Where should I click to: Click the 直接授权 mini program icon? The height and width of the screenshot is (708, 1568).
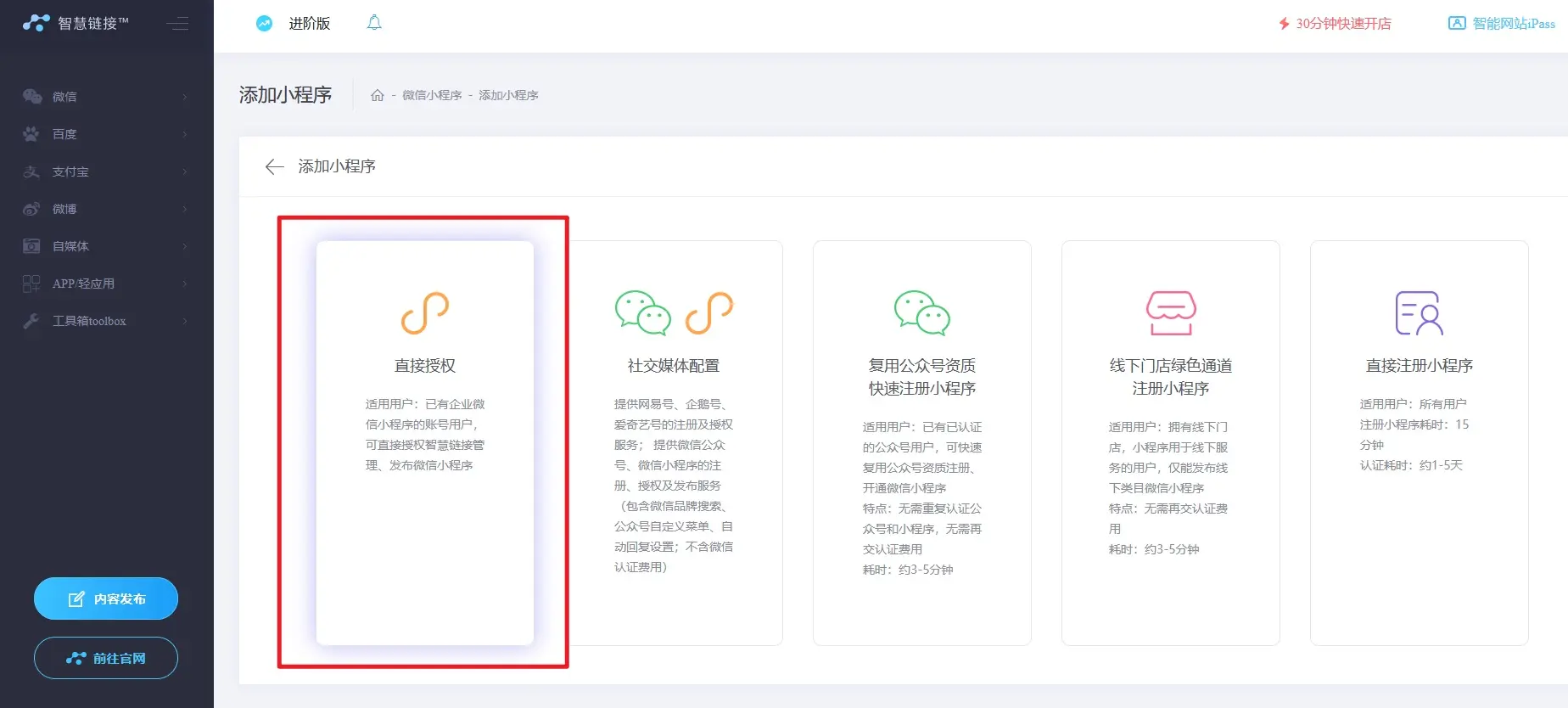(x=425, y=312)
